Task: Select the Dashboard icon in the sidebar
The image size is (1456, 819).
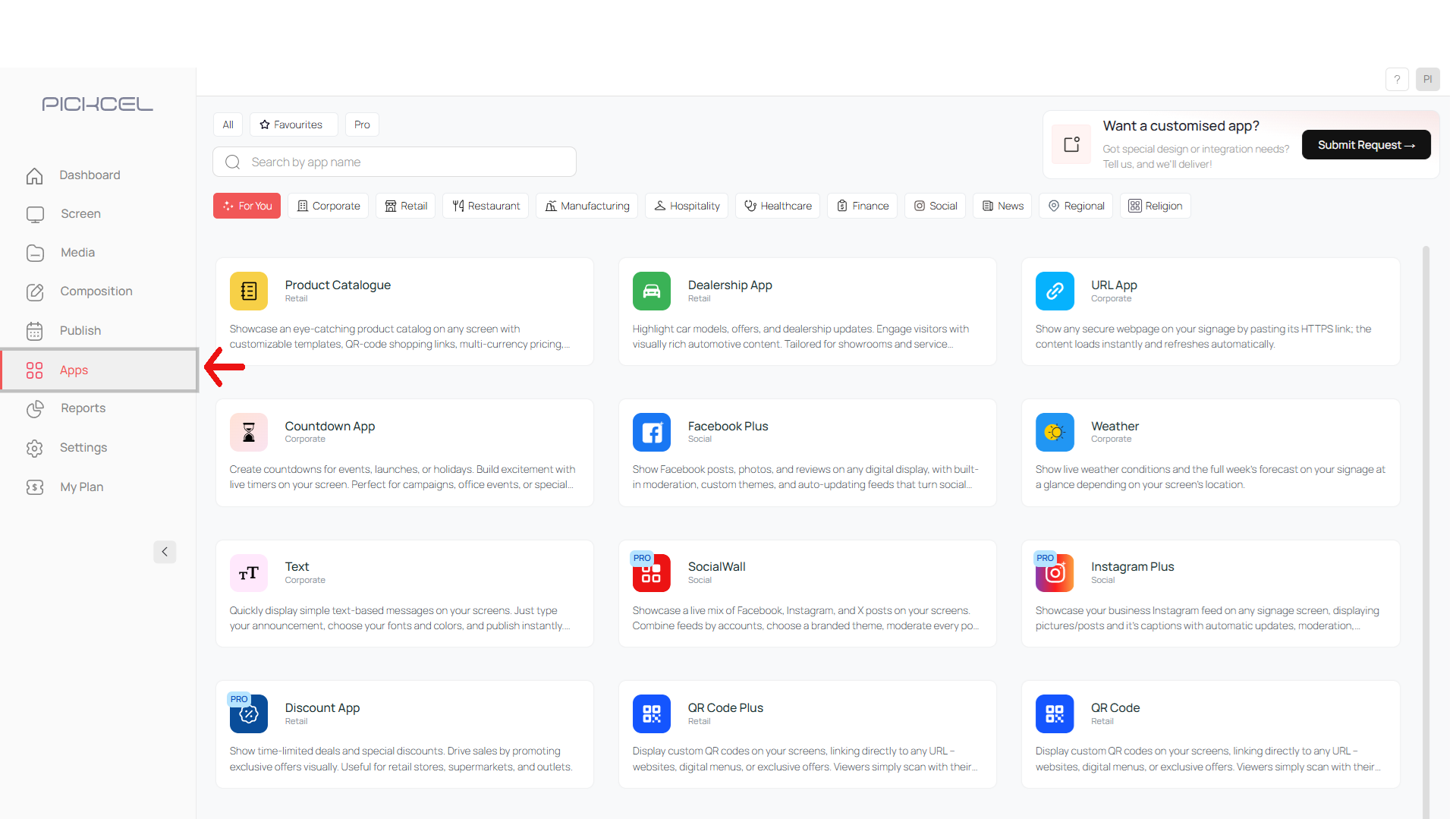Action: 35,175
